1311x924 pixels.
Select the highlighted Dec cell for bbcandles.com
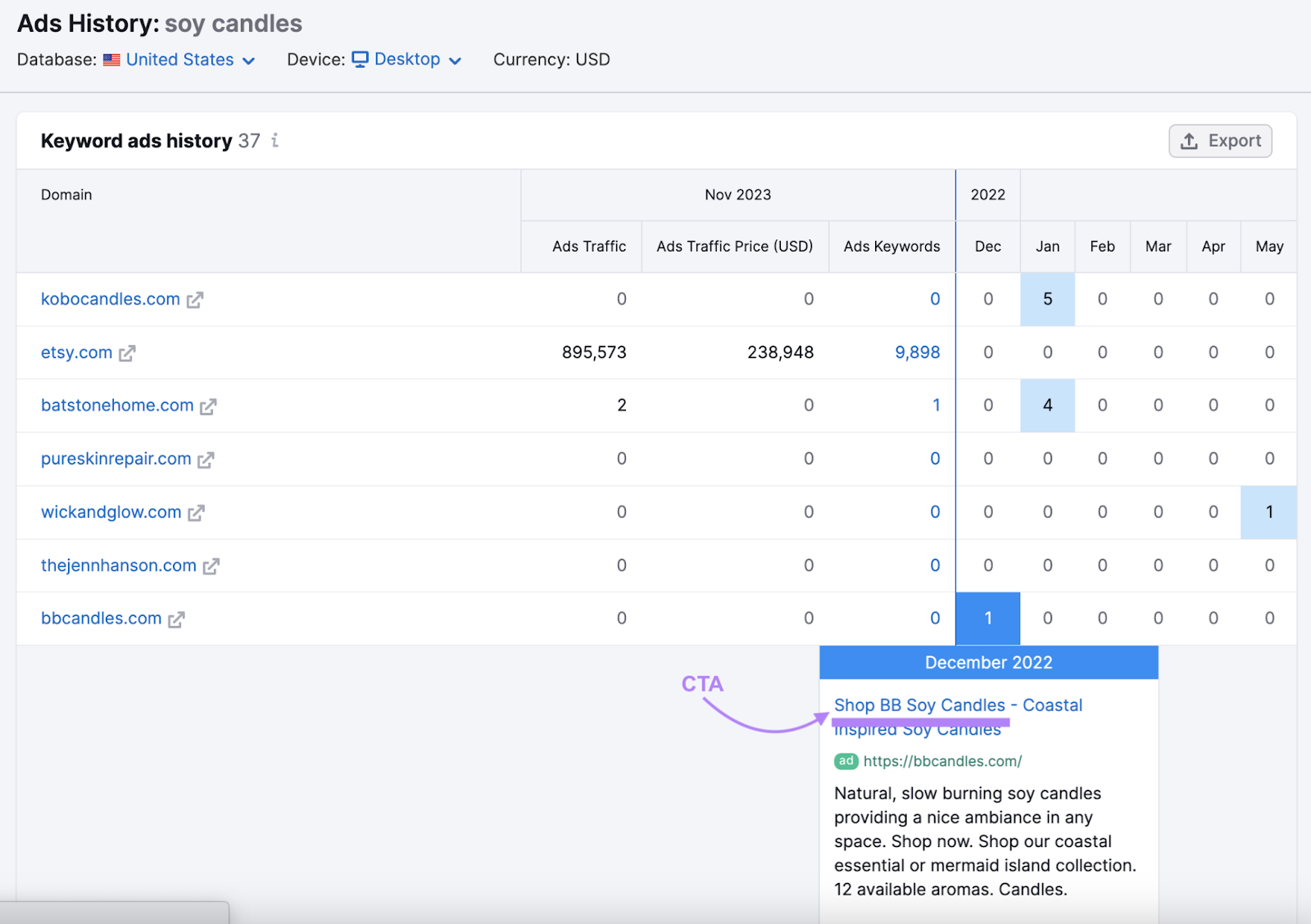coord(987,618)
